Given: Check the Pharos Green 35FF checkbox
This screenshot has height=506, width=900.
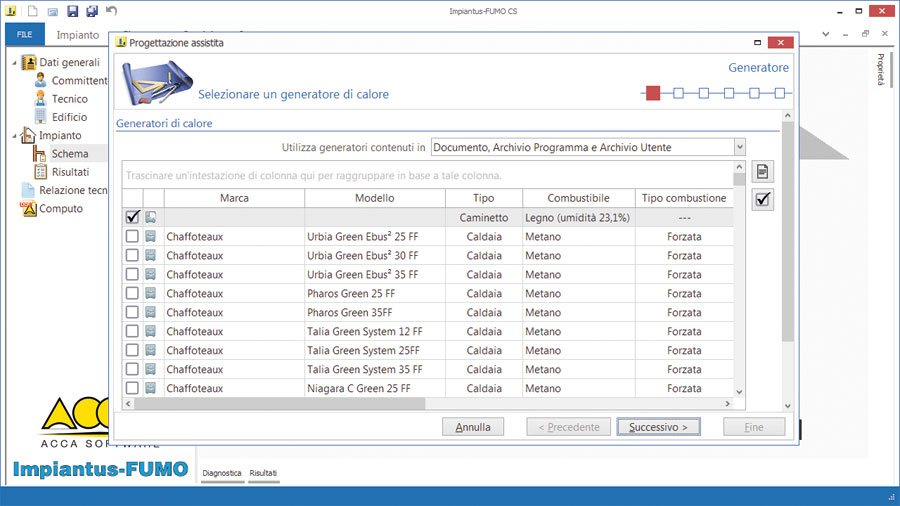Looking at the screenshot, I should click(132, 312).
